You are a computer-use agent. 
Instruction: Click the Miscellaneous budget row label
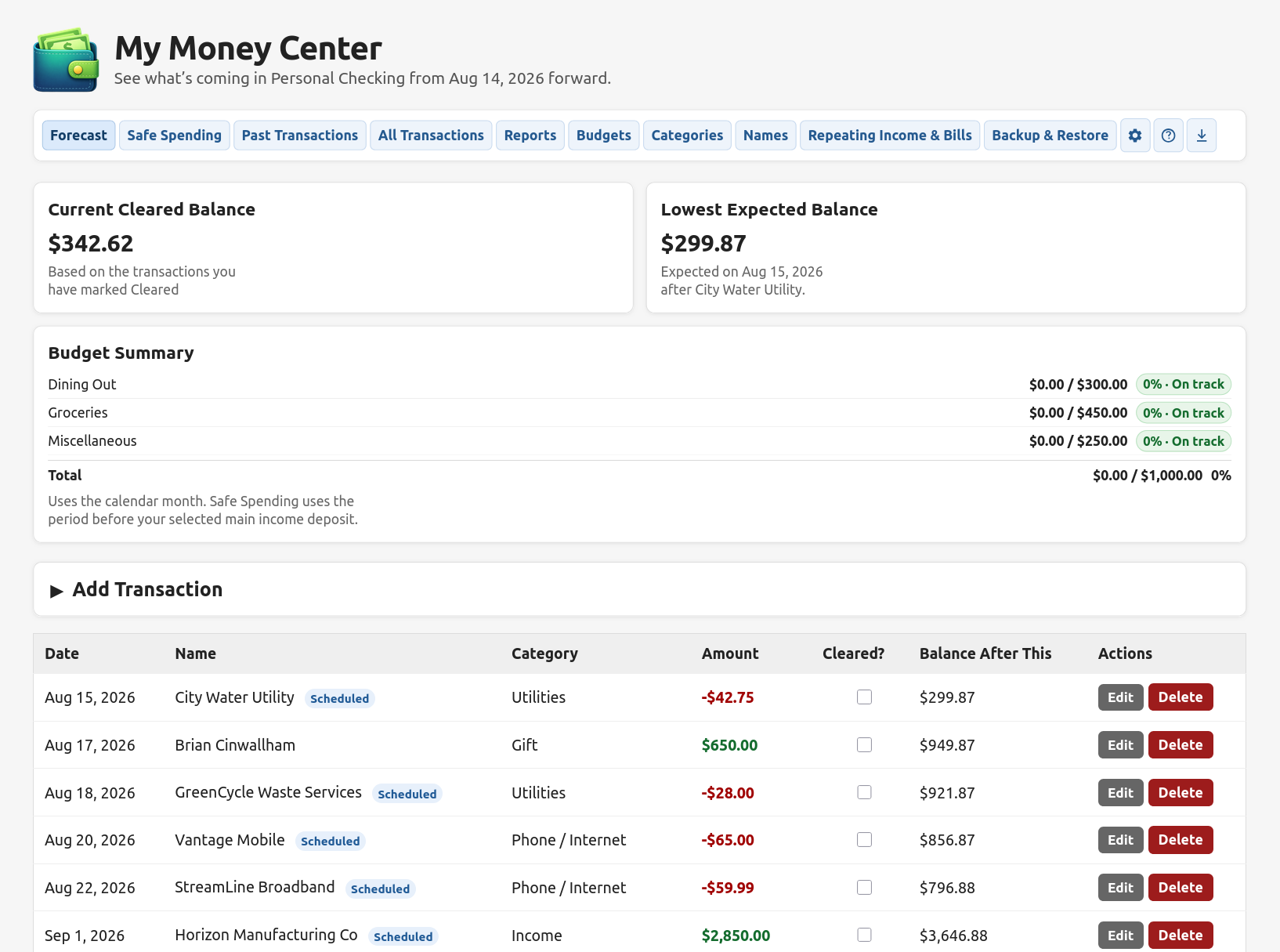(92, 441)
